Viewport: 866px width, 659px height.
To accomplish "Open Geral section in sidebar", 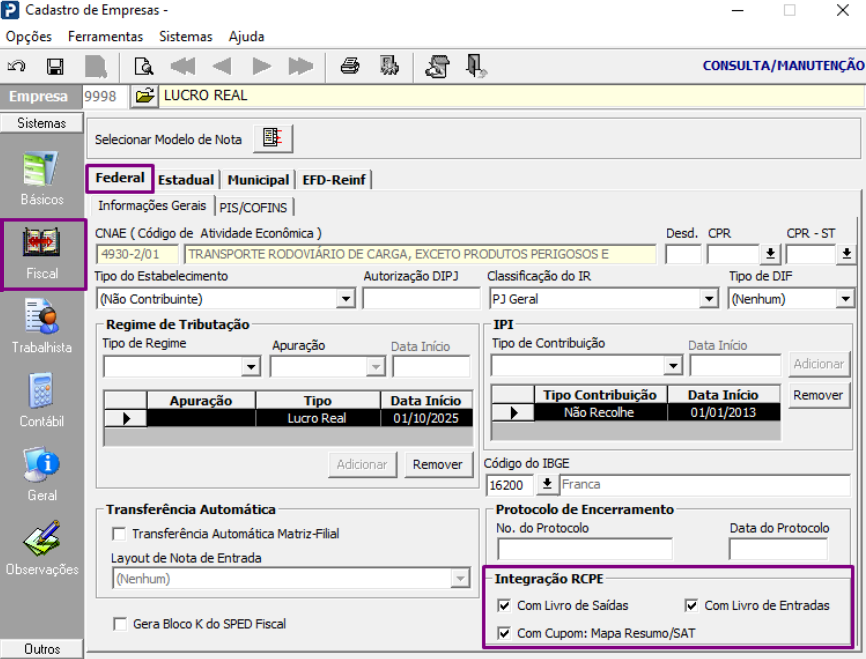I will point(42,475).
